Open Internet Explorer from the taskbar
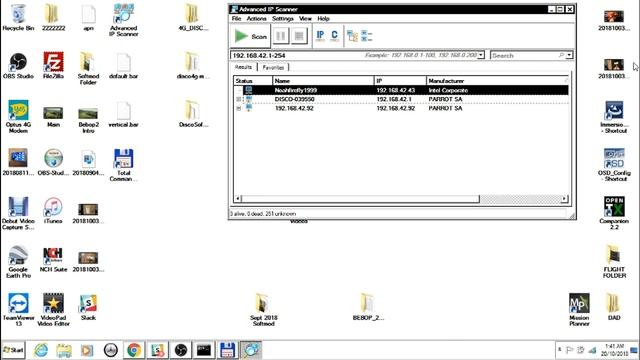Viewport: 640px width, 360px height. [40, 350]
